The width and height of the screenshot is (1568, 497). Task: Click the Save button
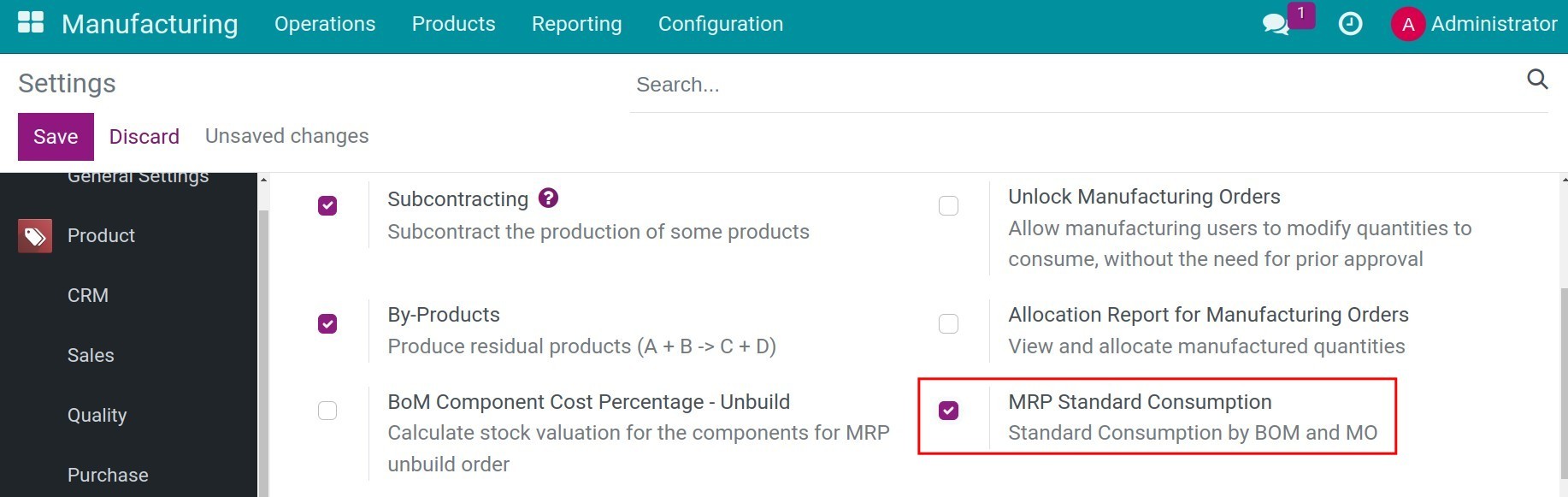(x=56, y=137)
